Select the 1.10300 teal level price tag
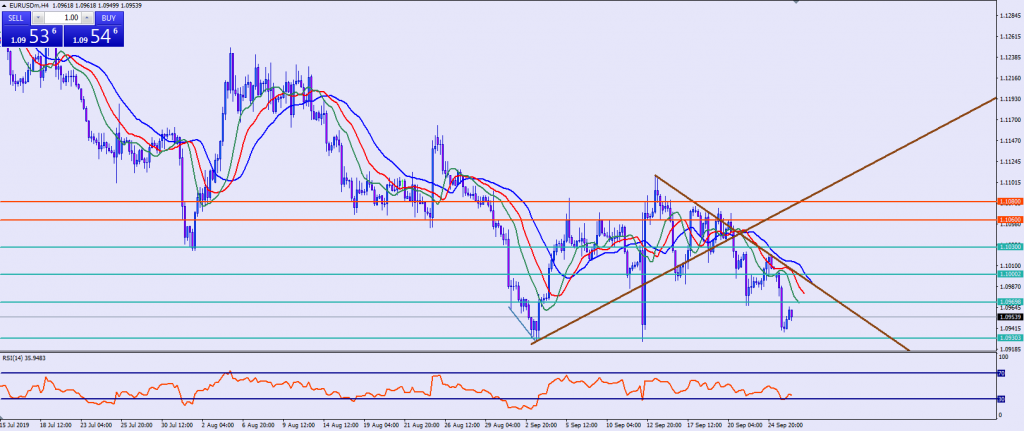The height and width of the screenshot is (431, 1024). click(1009, 246)
